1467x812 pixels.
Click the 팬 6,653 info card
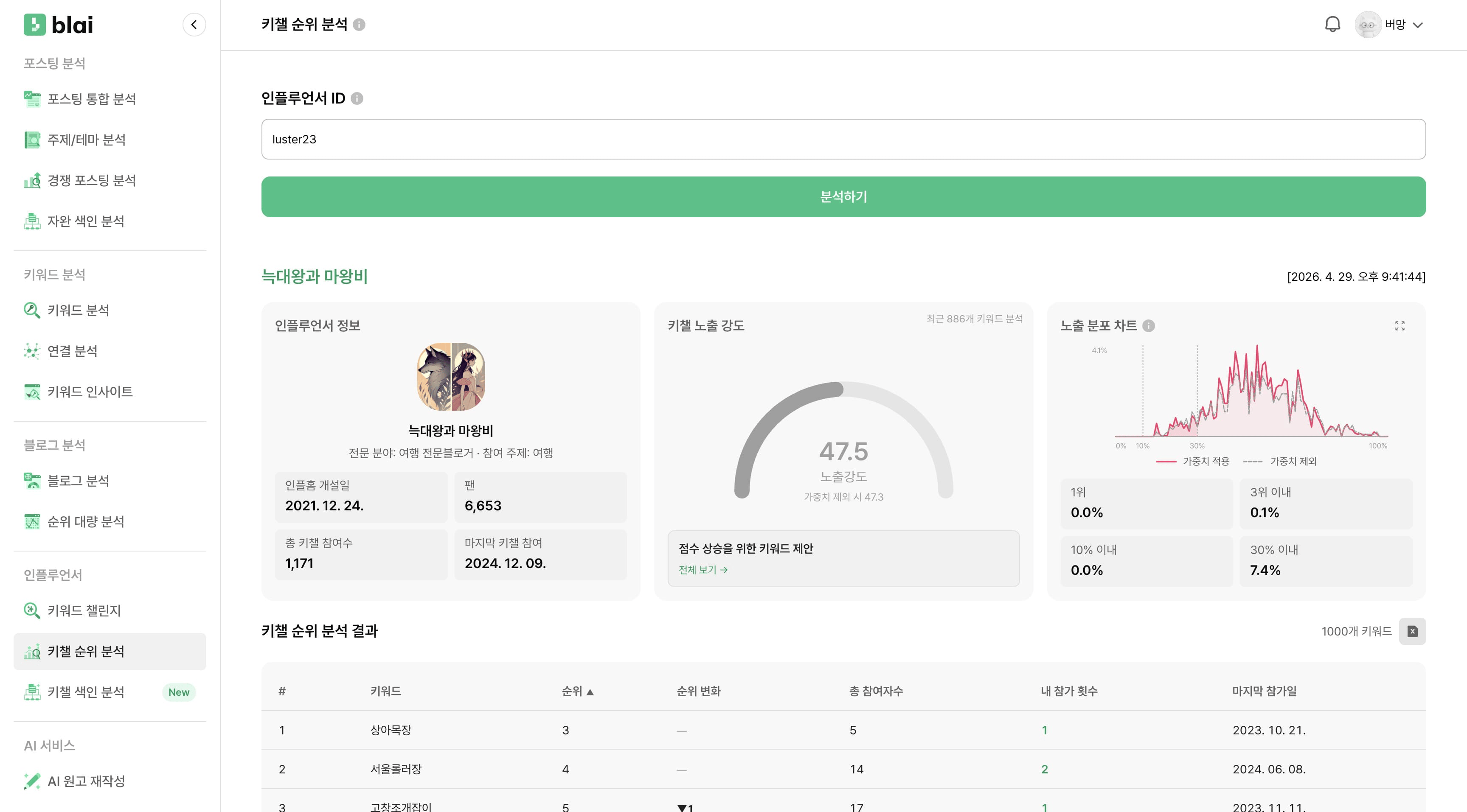[x=540, y=497]
